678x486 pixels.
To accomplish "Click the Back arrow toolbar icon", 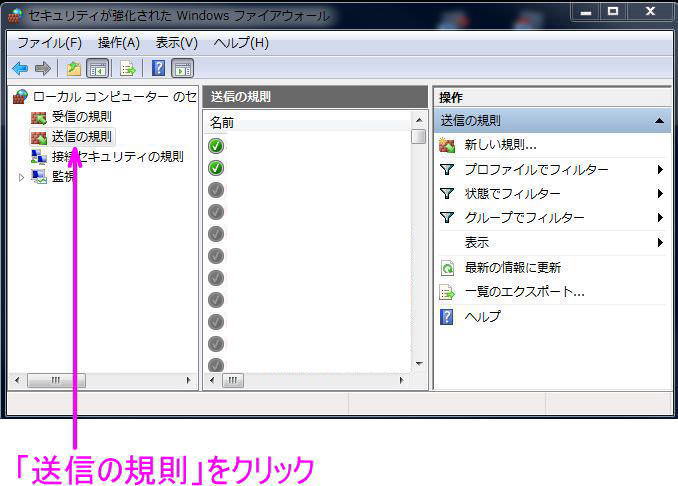I will point(20,68).
